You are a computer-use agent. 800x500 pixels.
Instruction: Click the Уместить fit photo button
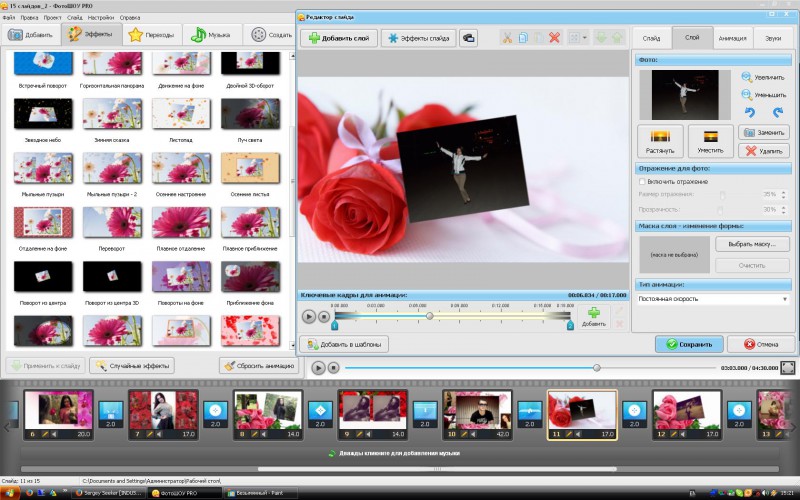(x=710, y=141)
